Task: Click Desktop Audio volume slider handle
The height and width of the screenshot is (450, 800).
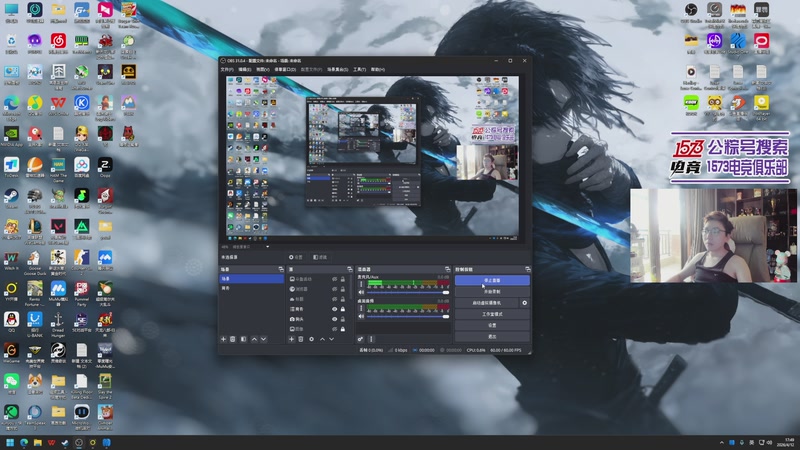Action: click(446, 316)
